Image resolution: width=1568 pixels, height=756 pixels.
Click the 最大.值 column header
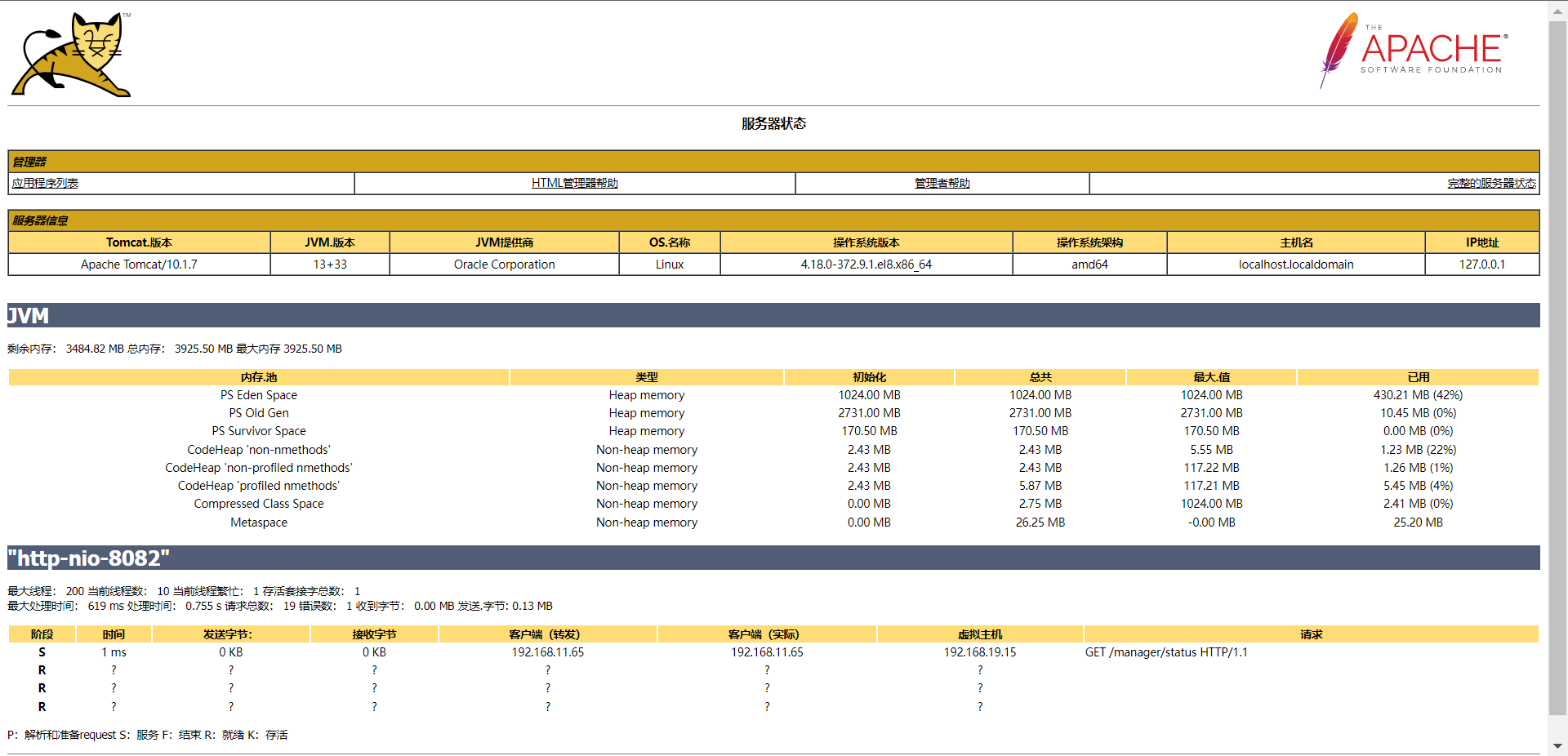(x=1212, y=377)
